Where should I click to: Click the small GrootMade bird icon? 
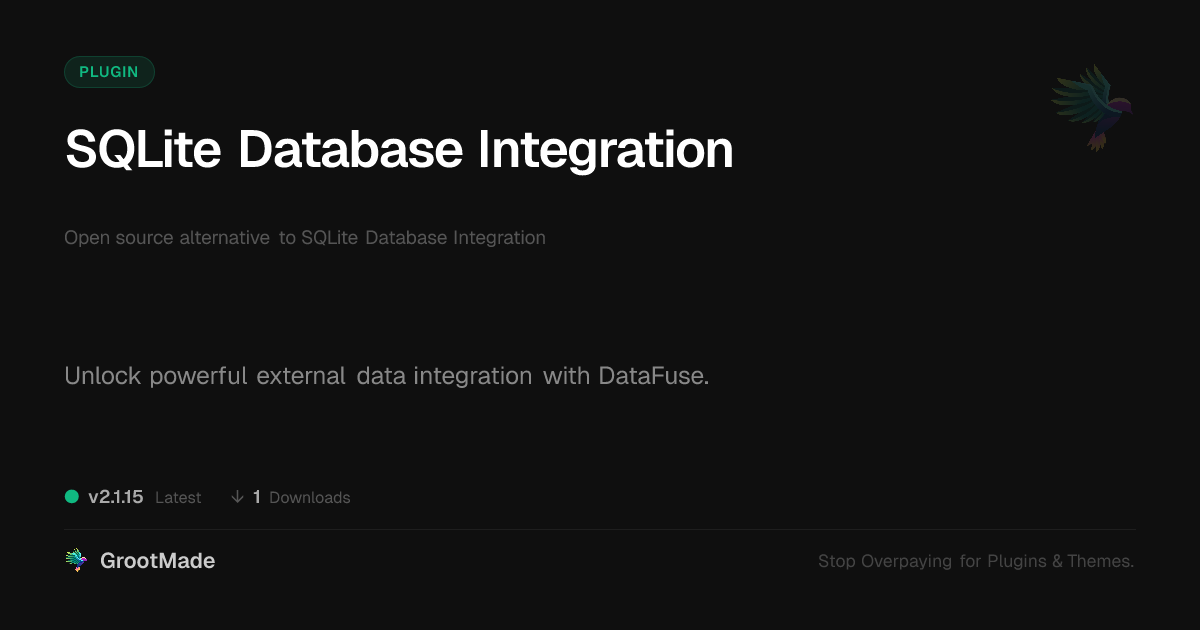tap(76, 561)
